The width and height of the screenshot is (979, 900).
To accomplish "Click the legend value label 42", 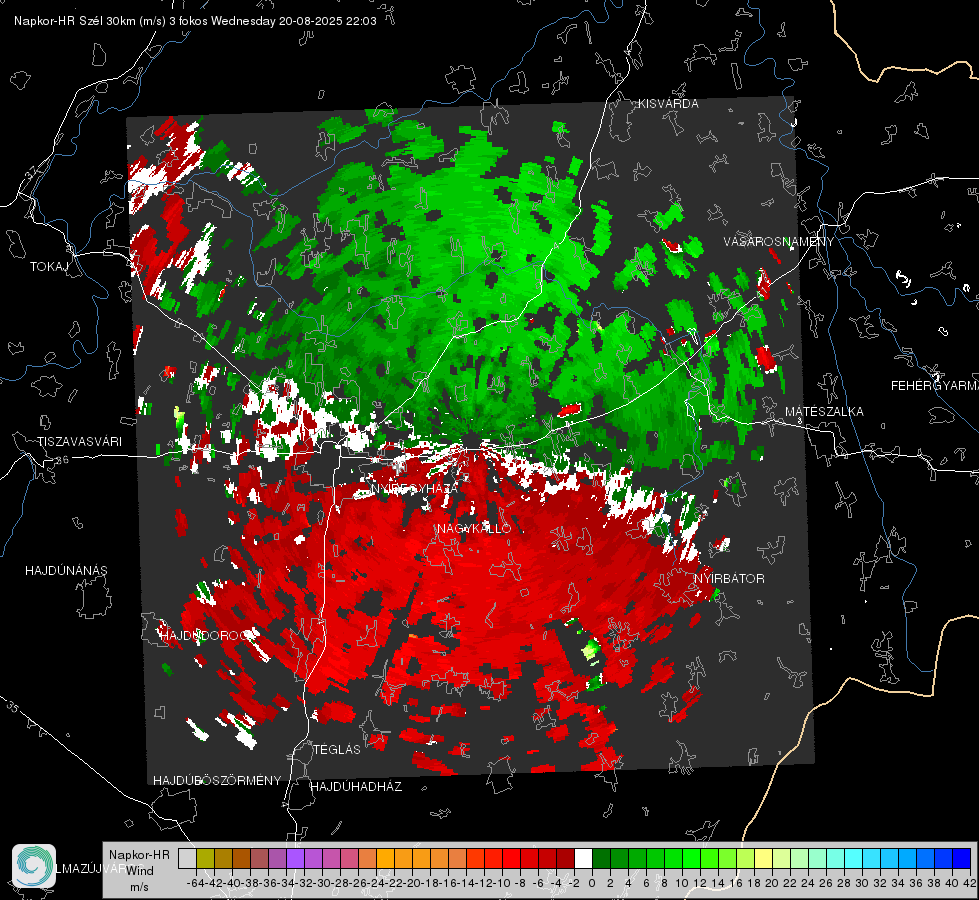I will tap(970, 883).
